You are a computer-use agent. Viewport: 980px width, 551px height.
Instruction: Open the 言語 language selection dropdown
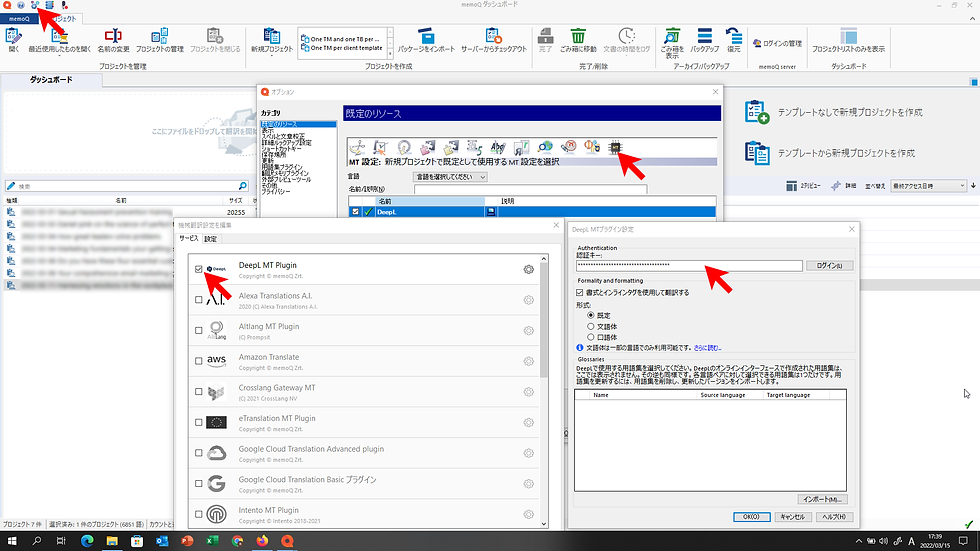click(x=450, y=177)
